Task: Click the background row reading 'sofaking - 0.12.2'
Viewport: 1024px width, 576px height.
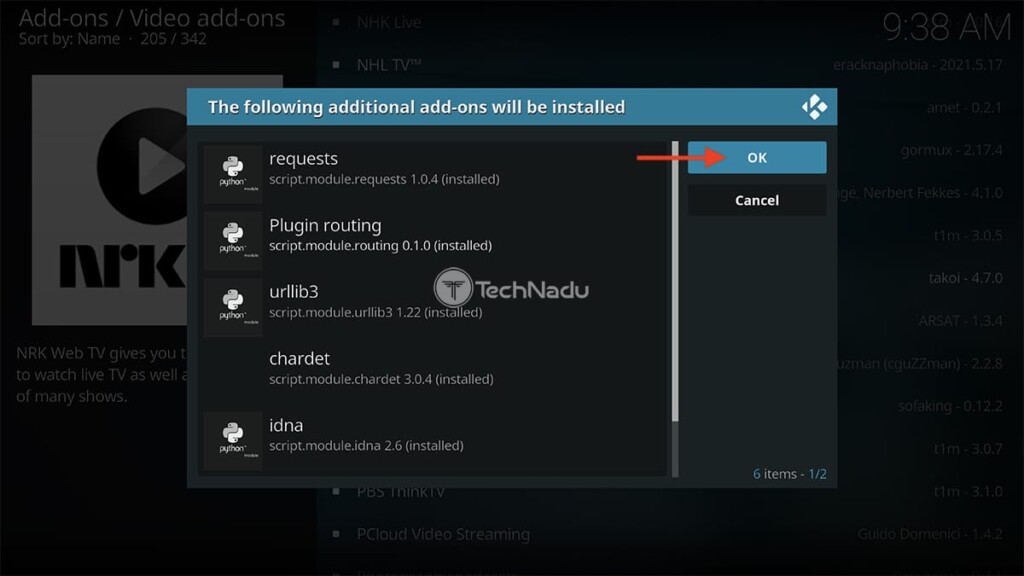Action: click(x=950, y=406)
